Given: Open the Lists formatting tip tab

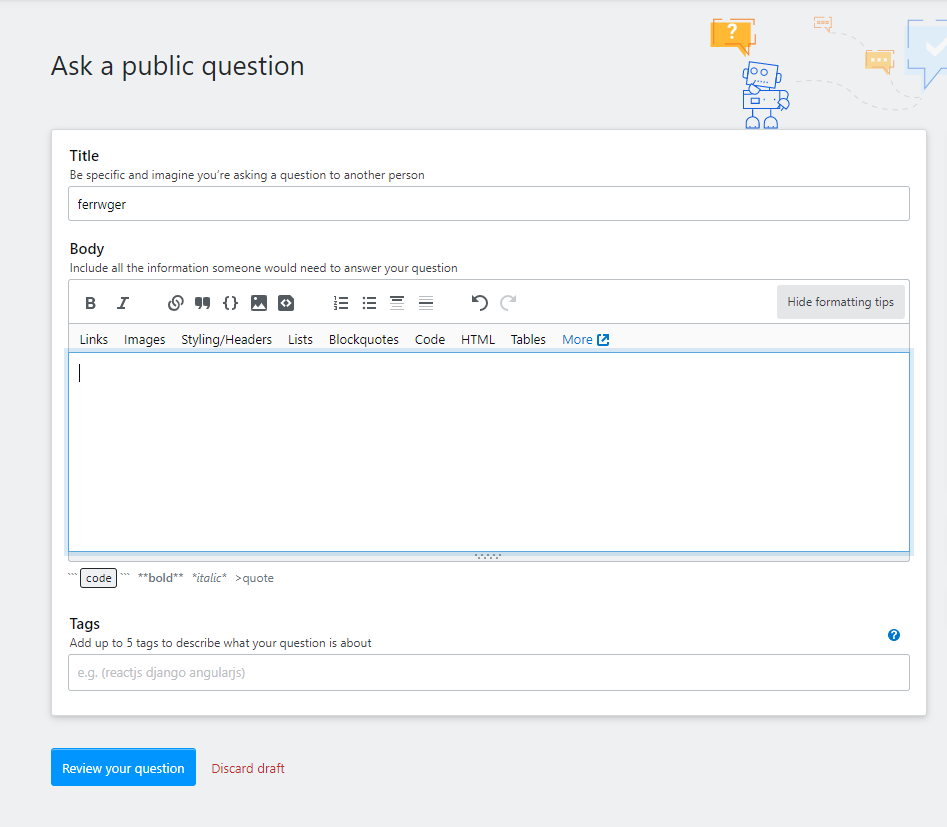Looking at the screenshot, I should point(300,339).
